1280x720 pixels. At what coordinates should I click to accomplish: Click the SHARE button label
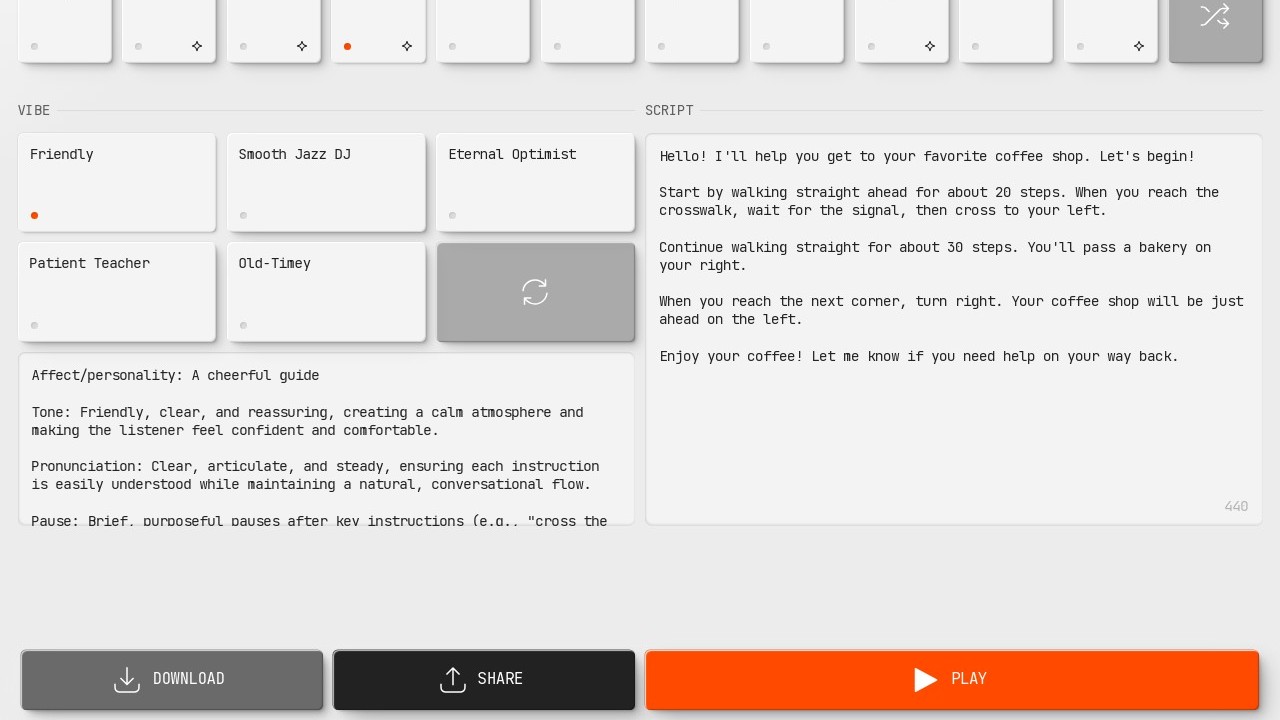500,679
